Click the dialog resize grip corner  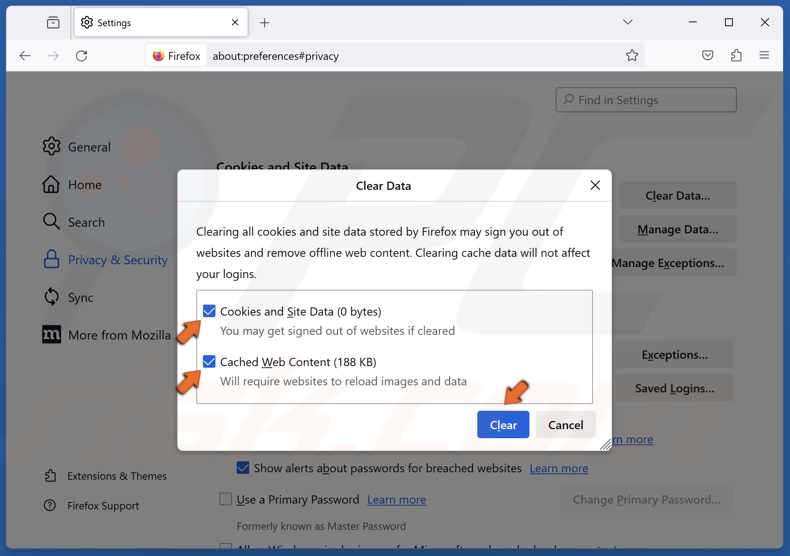tap(606, 444)
